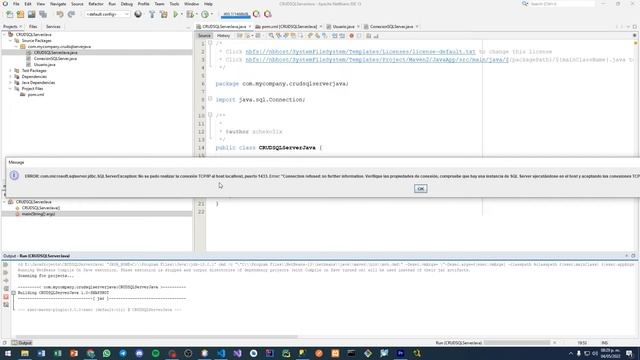The width and height of the screenshot is (640, 360).
Task: Click the Maven2 JavaApp template link
Action: point(377,60)
